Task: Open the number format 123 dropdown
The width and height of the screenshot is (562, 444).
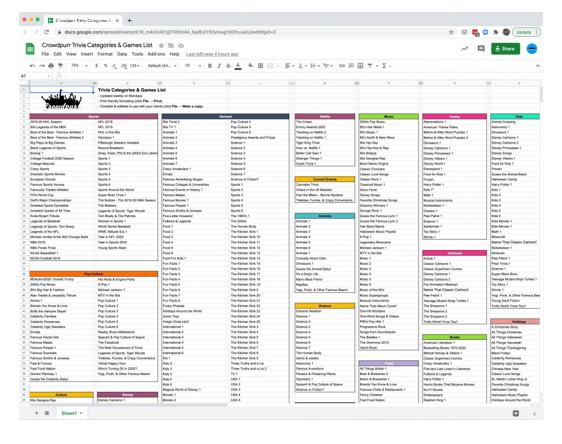Action: point(134,66)
